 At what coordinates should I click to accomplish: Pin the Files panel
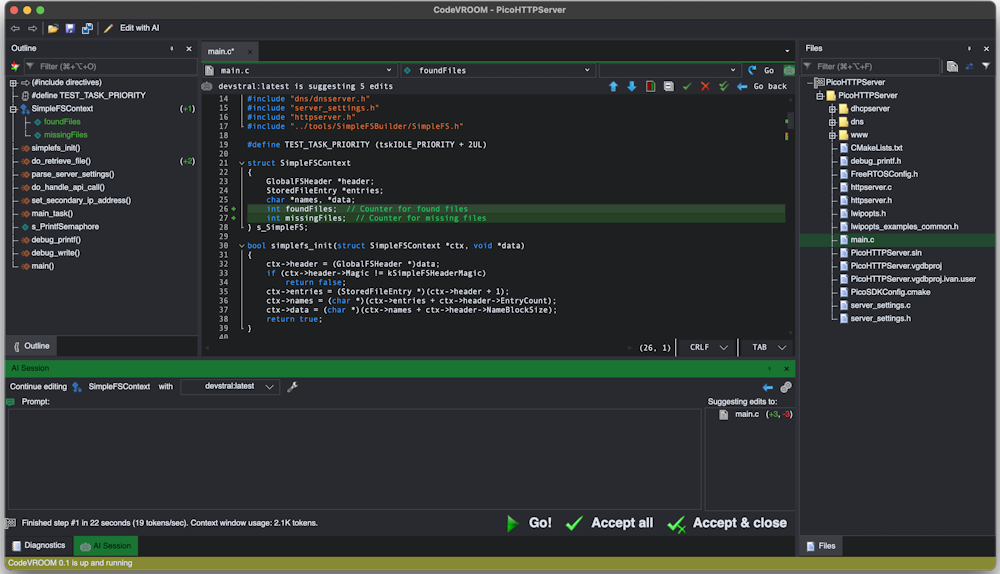coord(969,48)
